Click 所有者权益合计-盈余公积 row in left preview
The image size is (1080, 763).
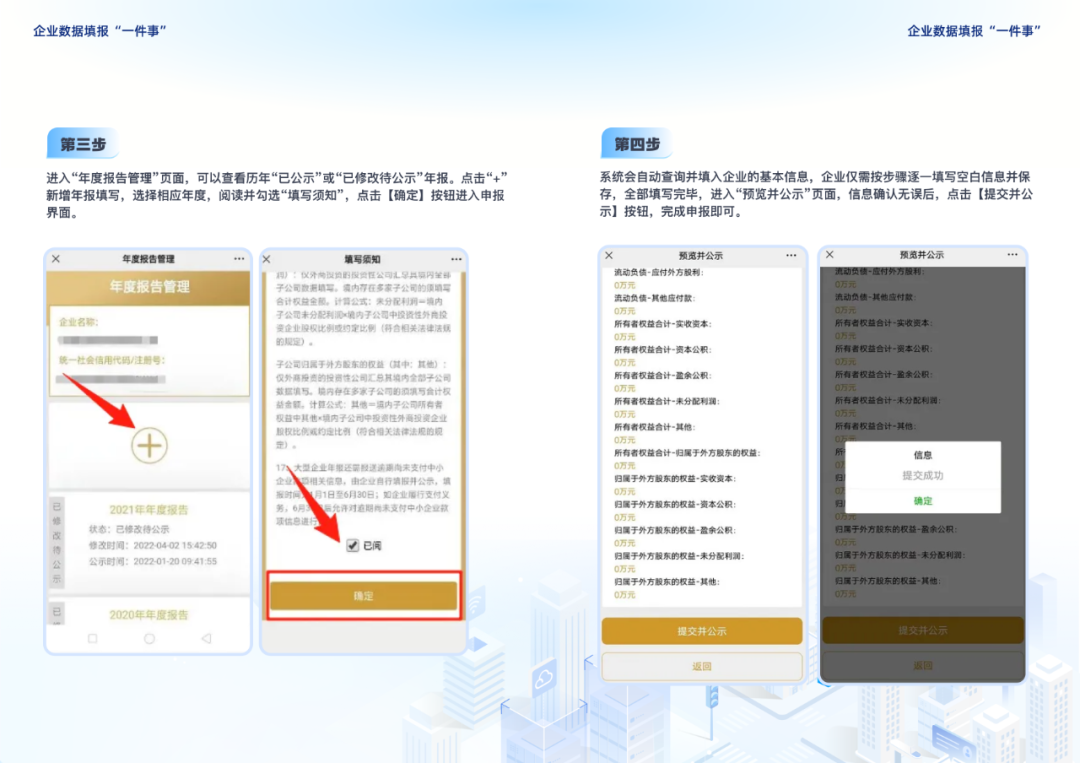(663, 375)
